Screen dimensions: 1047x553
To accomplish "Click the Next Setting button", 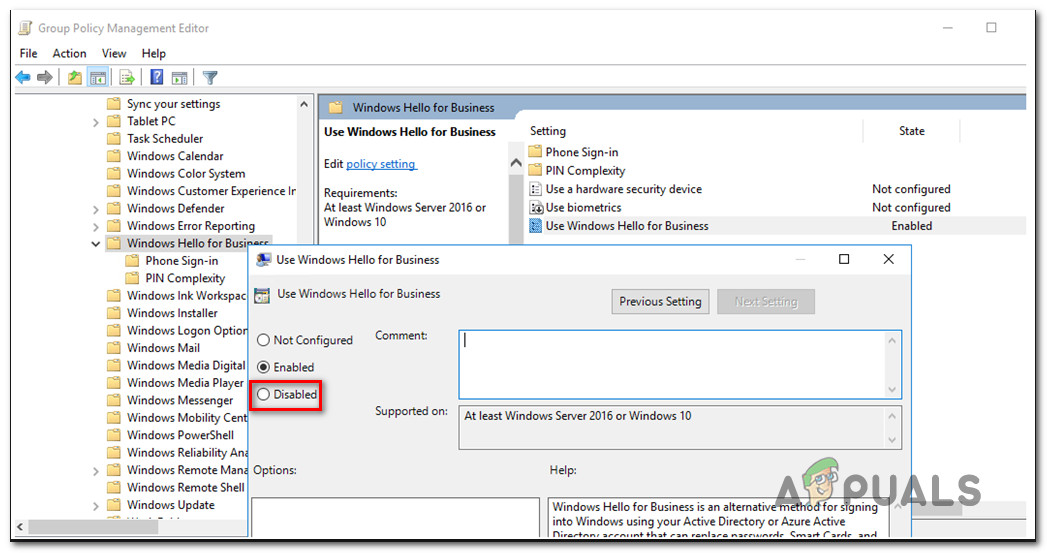I will coord(766,301).
